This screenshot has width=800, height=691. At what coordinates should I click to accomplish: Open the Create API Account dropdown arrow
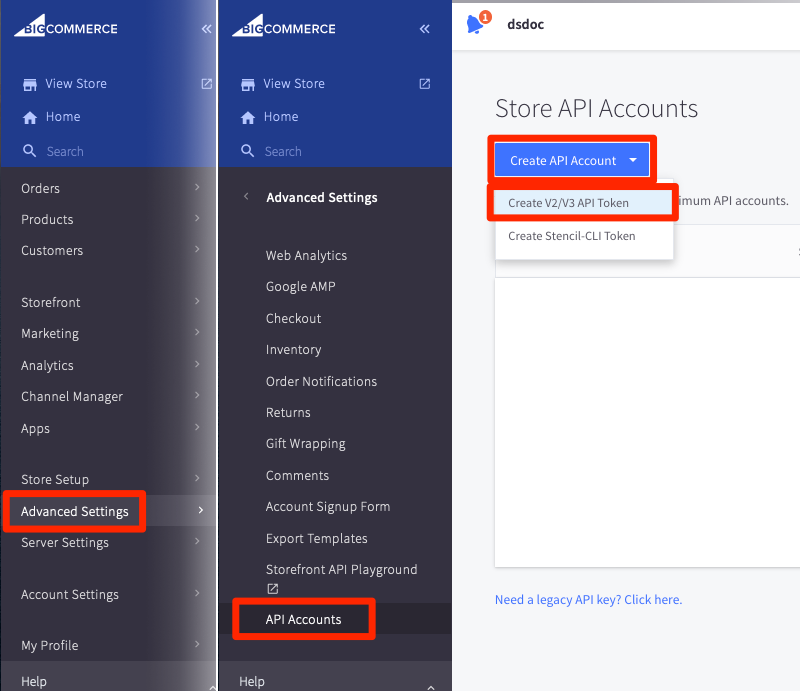coord(633,160)
